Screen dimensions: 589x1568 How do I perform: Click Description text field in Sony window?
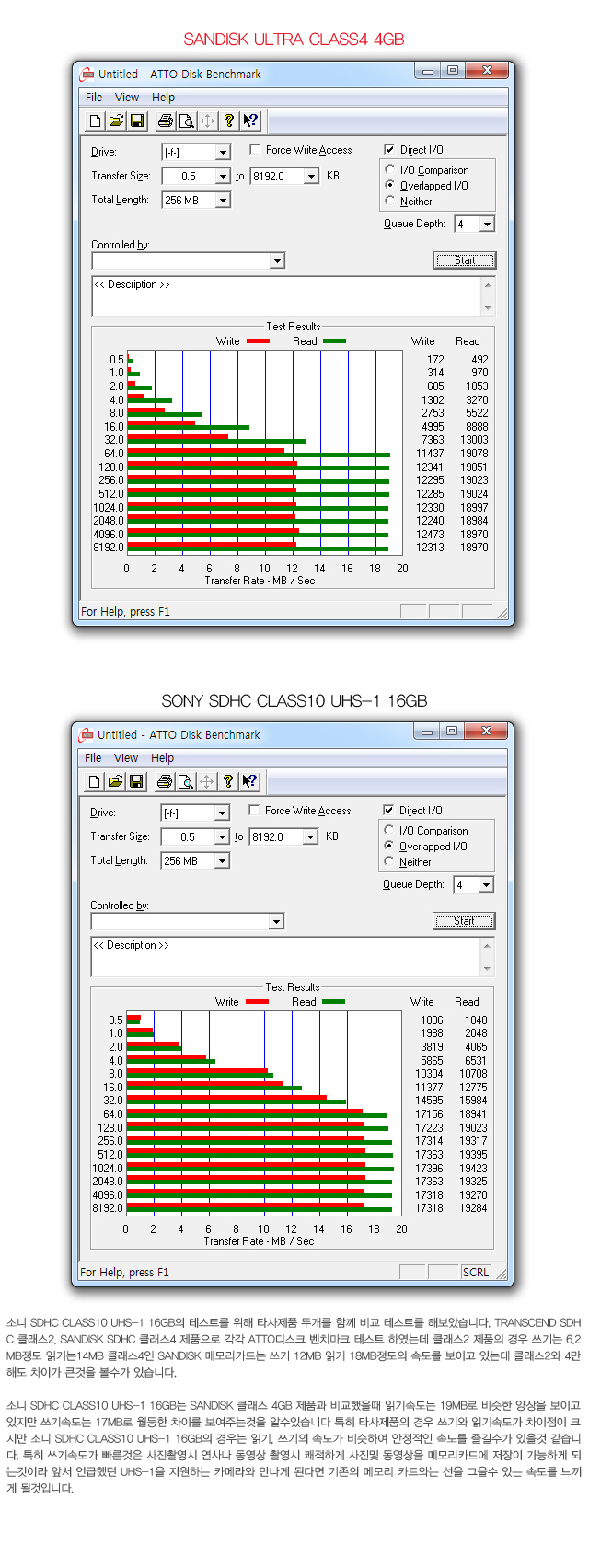pyautogui.click(x=285, y=957)
